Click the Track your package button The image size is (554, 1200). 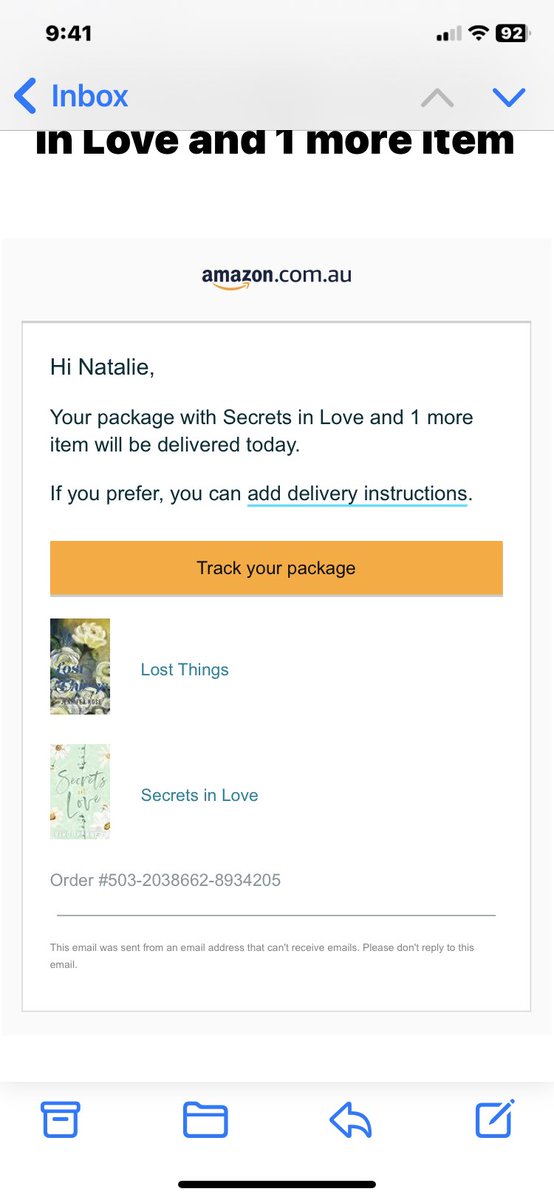[x=276, y=568]
